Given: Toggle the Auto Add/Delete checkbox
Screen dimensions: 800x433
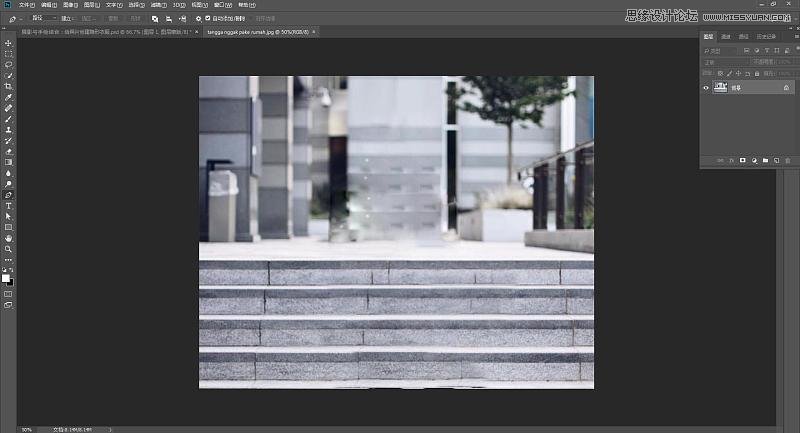Looking at the screenshot, I should pyautogui.click(x=208, y=18).
